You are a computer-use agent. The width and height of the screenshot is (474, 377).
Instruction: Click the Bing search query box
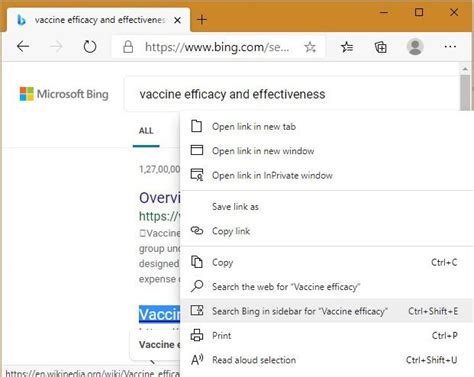click(x=292, y=94)
